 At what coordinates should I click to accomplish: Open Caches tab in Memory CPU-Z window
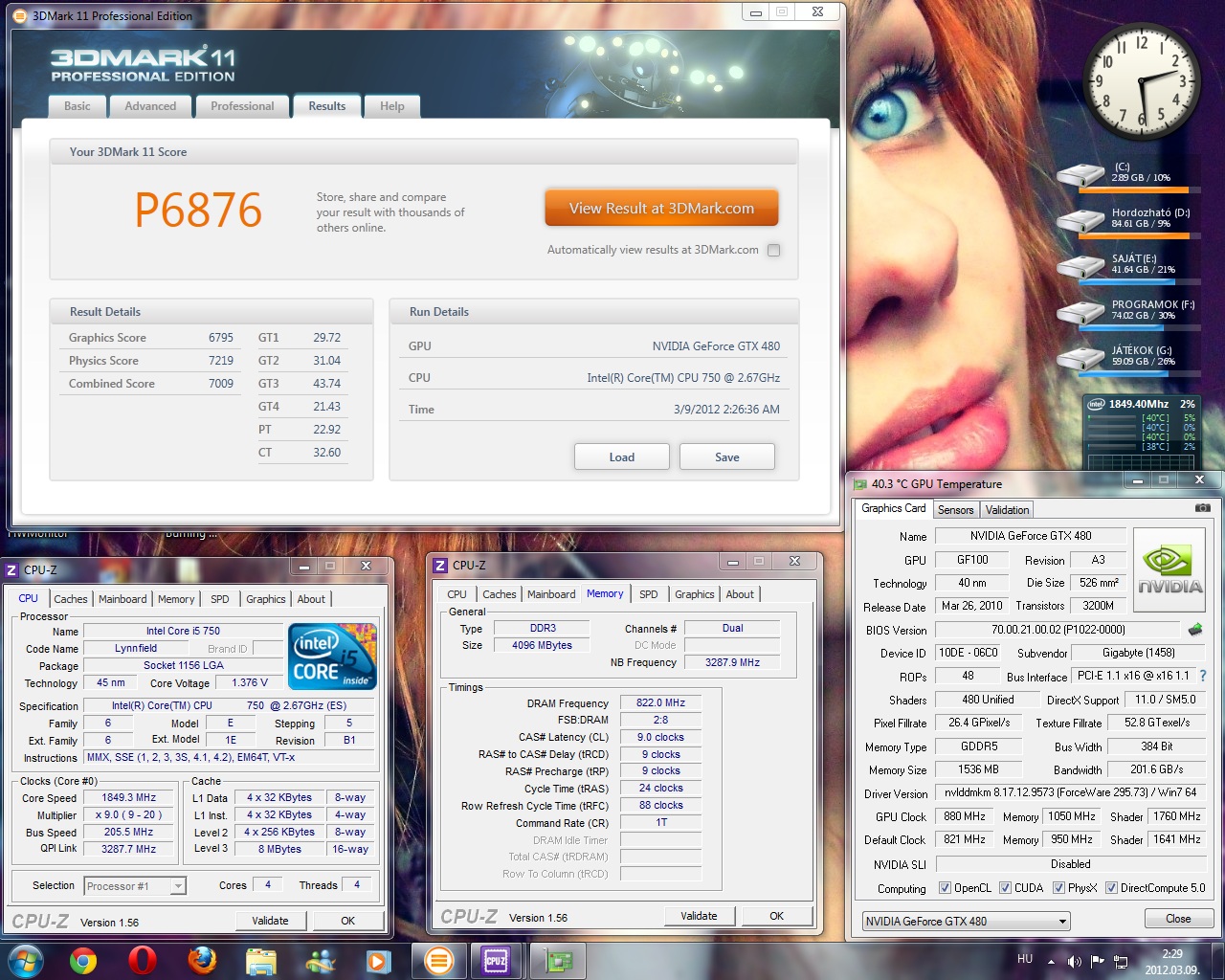(499, 594)
